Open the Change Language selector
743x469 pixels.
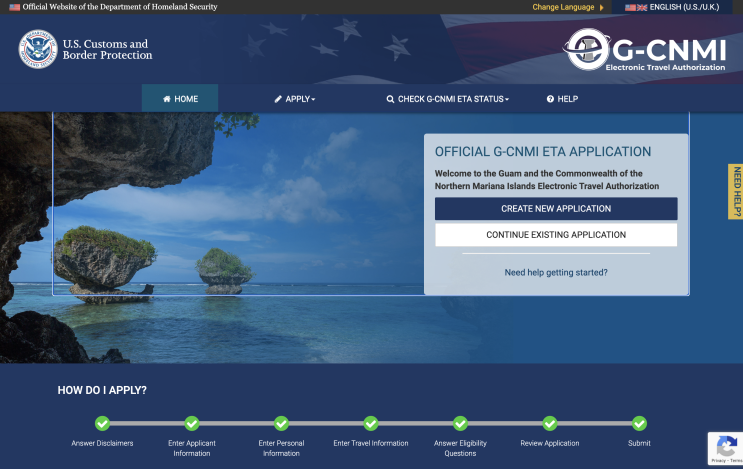click(x=568, y=7)
